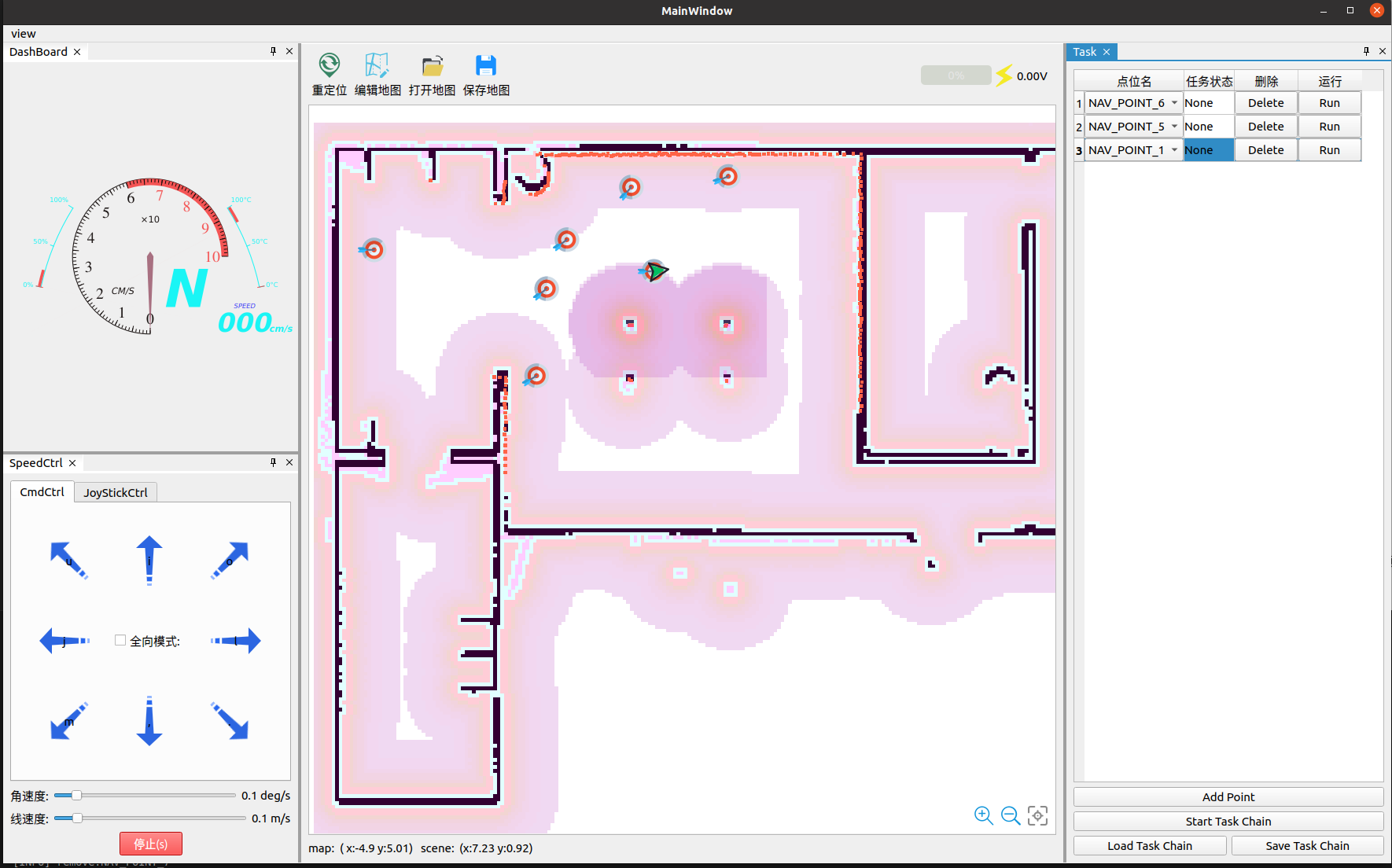The image size is (1392, 868).
Task: Click the Start Task Chain button
Action: tap(1228, 822)
